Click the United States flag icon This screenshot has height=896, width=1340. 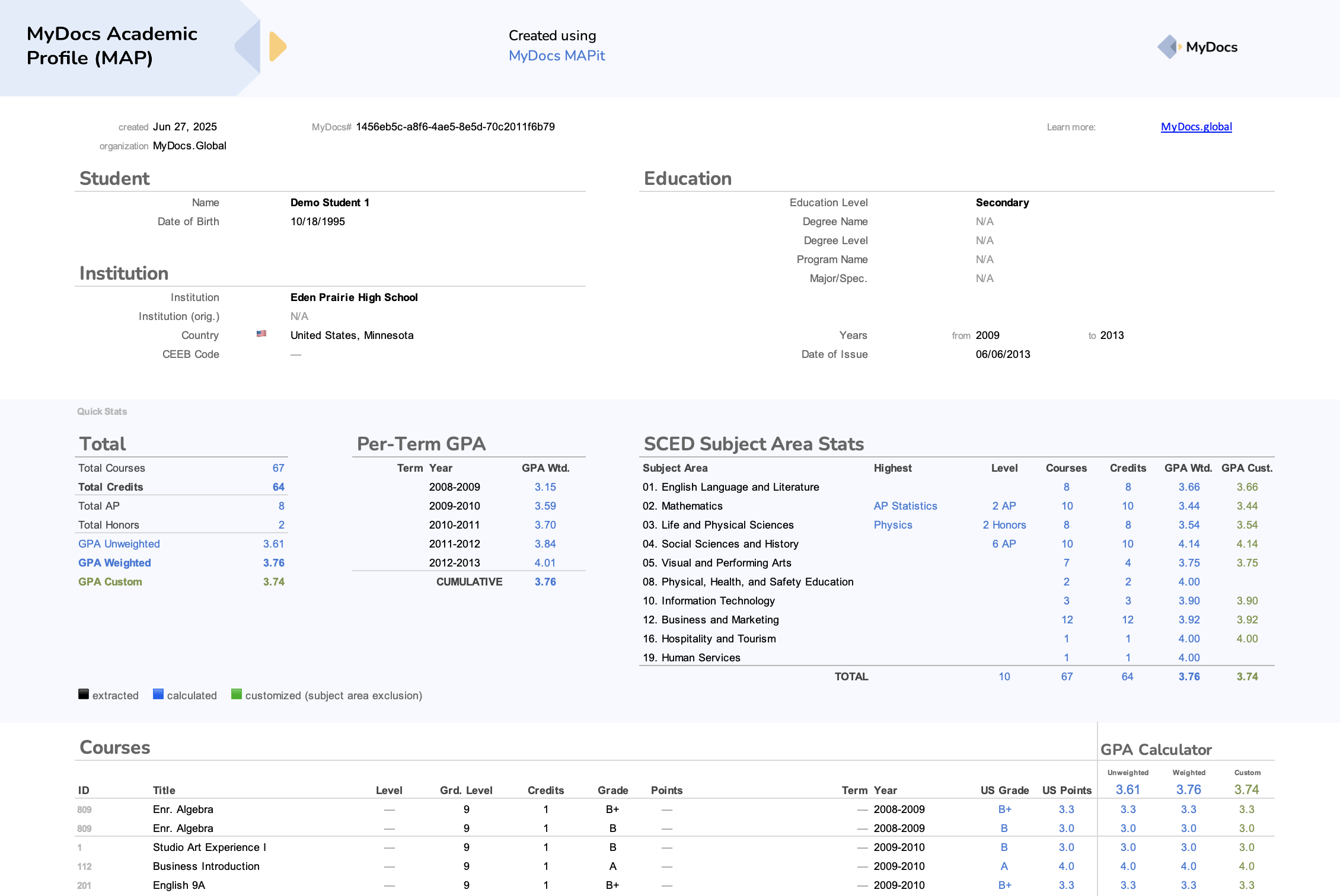261,334
